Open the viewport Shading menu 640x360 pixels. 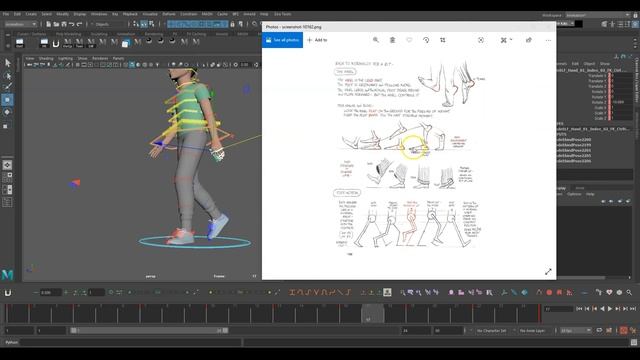point(46,58)
